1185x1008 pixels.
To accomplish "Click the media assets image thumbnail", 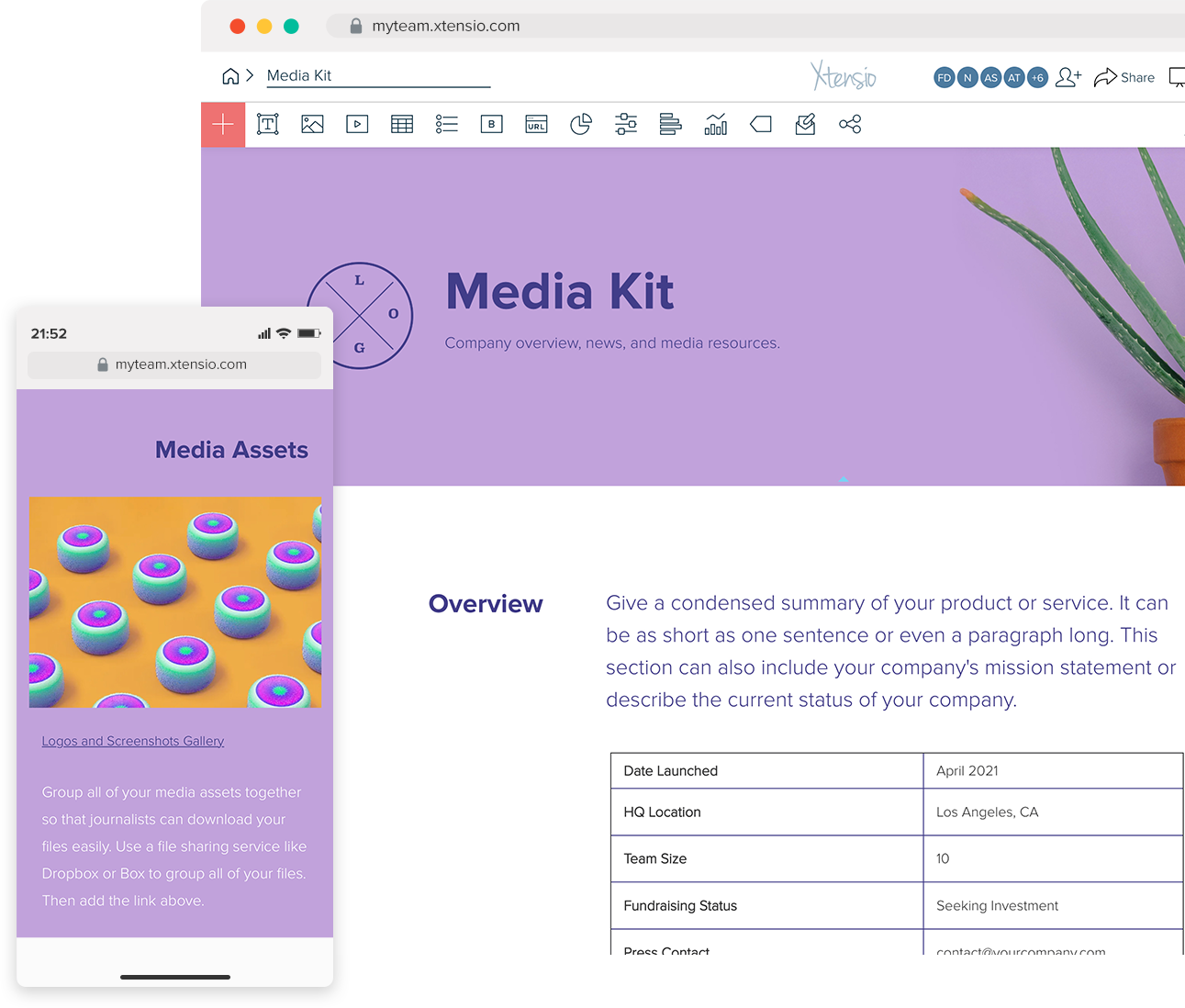I will click(x=174, y=603).
